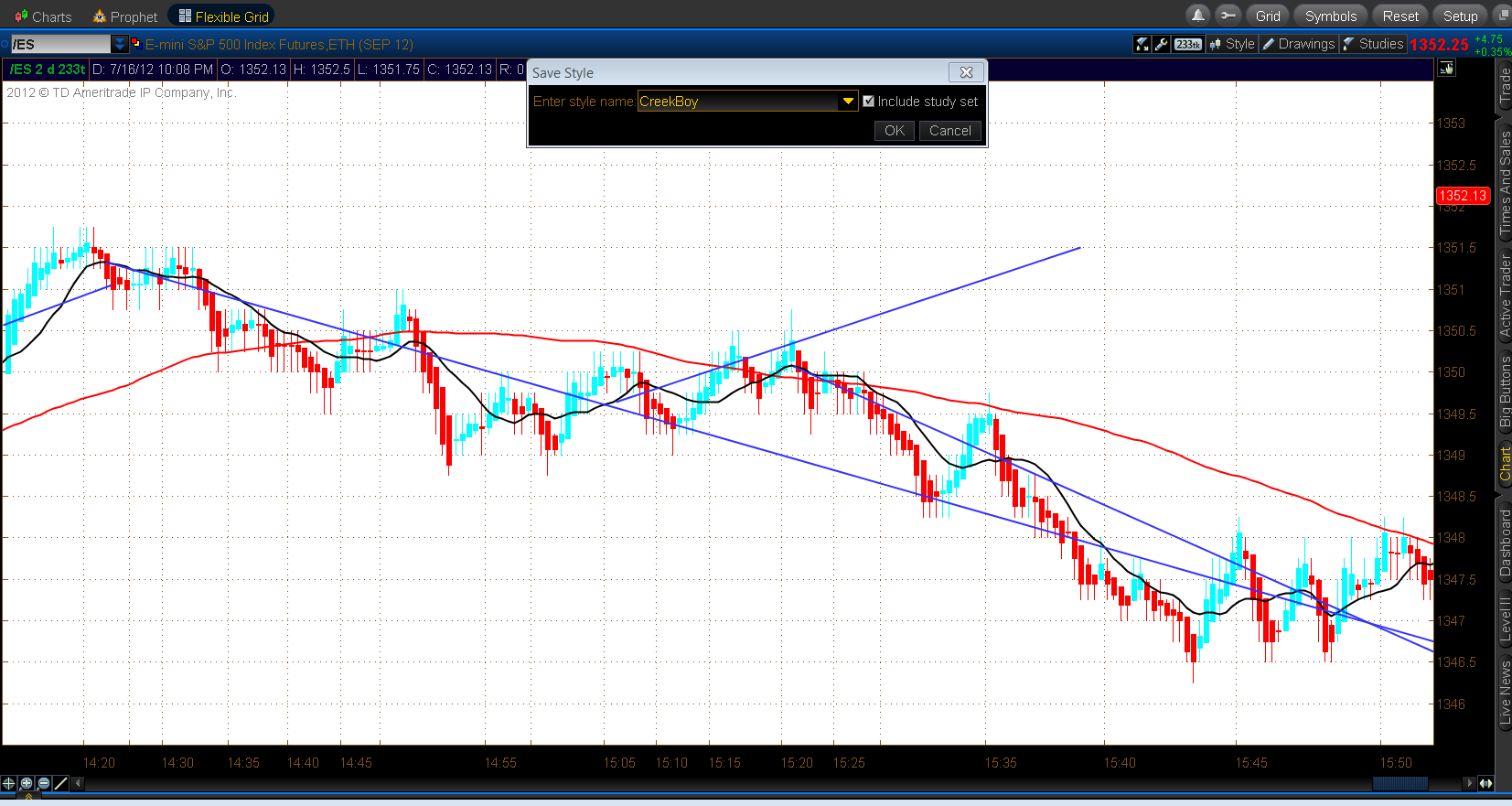Open the Dashboard side tab

tap(1505, 543)
